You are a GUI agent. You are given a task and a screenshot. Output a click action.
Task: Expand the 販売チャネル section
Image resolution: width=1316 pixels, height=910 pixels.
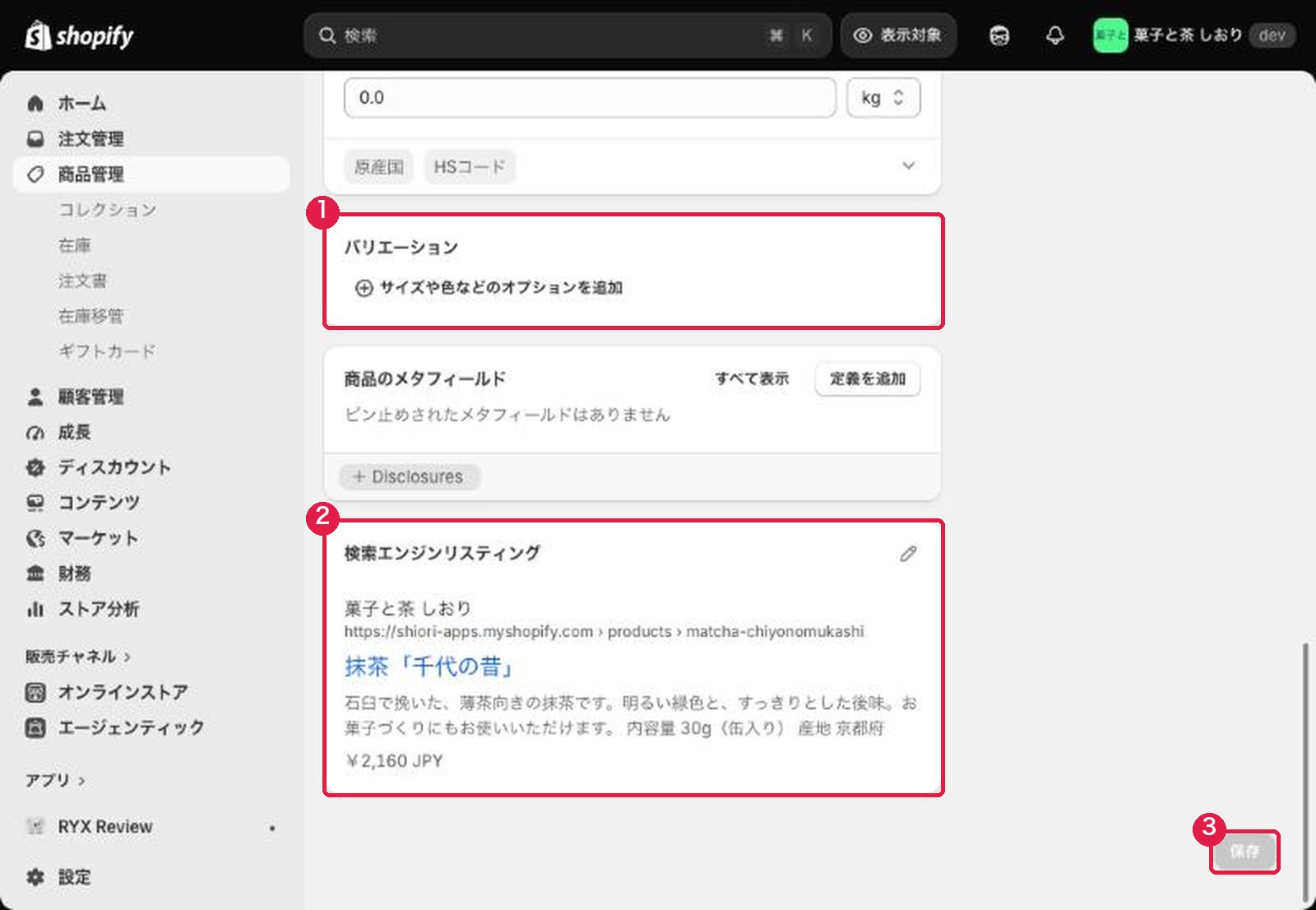78,657
